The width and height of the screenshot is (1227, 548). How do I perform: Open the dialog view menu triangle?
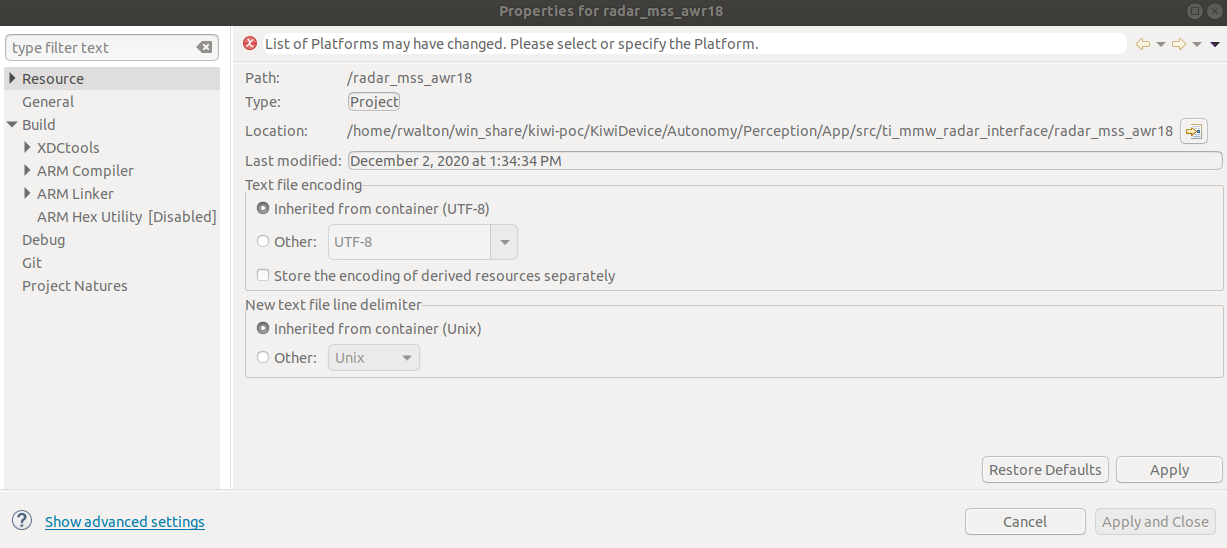1215,44
